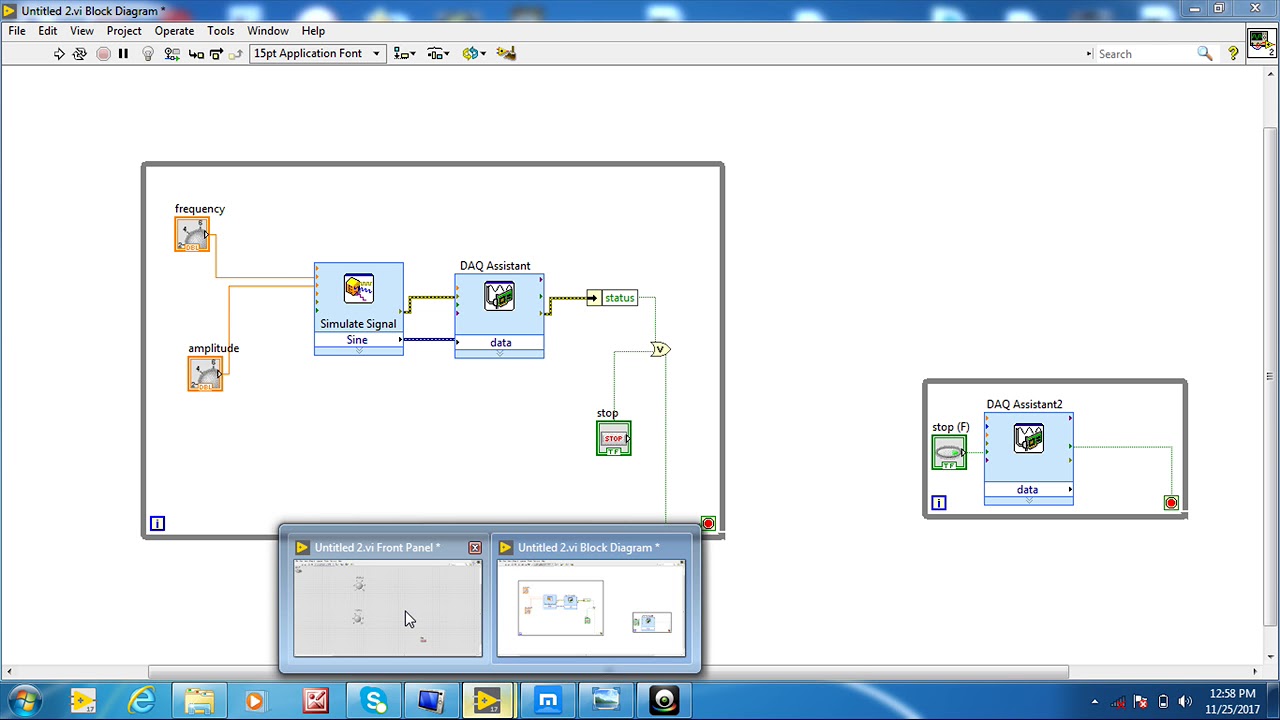Screen dimensions: 1280x720
Task: Toggle Highlight Execution light bulb
Action: pos(148,54)
